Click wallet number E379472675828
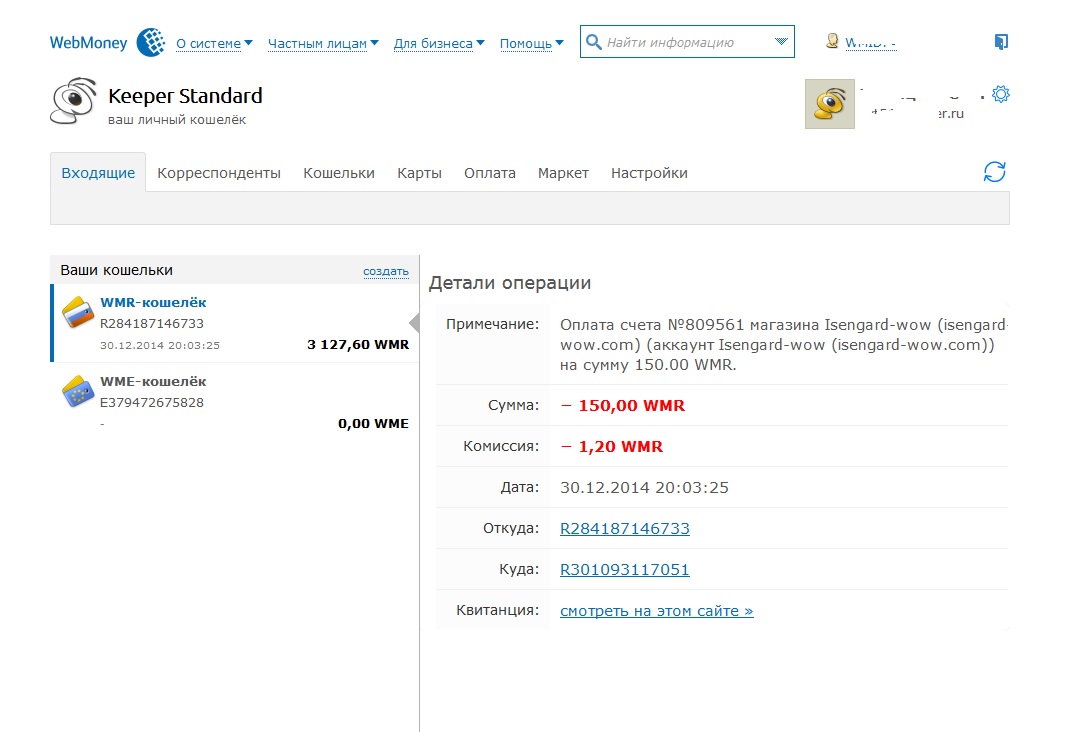The width and height of the screenshot is (1079, 732). (151, 402)
